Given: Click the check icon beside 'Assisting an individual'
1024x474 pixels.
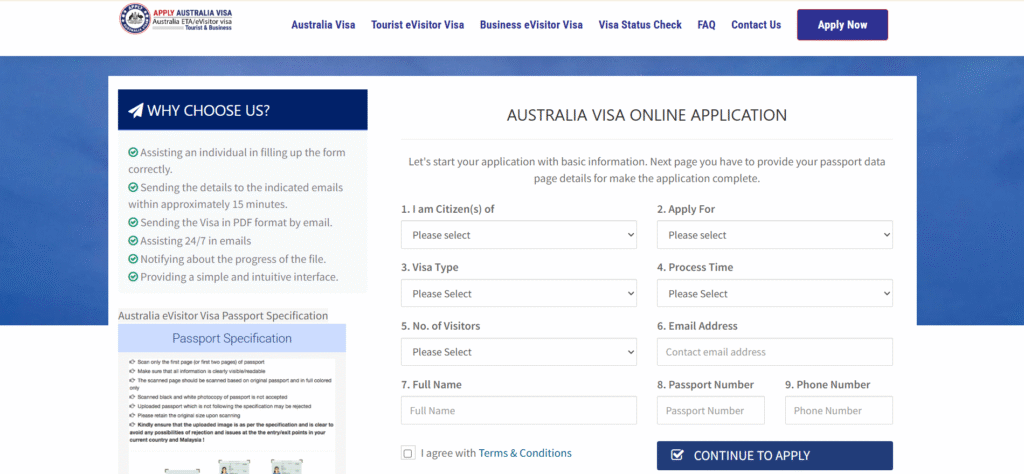Looking at the screenshot, I should [x=133, y=152].
